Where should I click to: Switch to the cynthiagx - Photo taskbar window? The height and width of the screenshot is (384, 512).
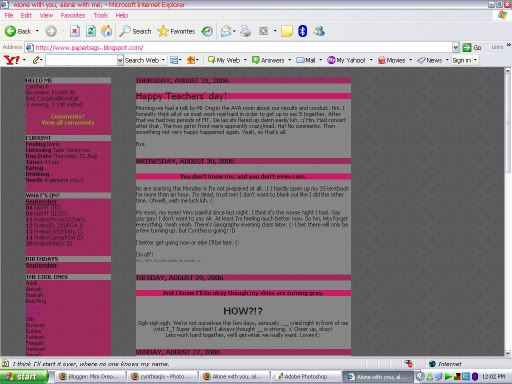162,377
